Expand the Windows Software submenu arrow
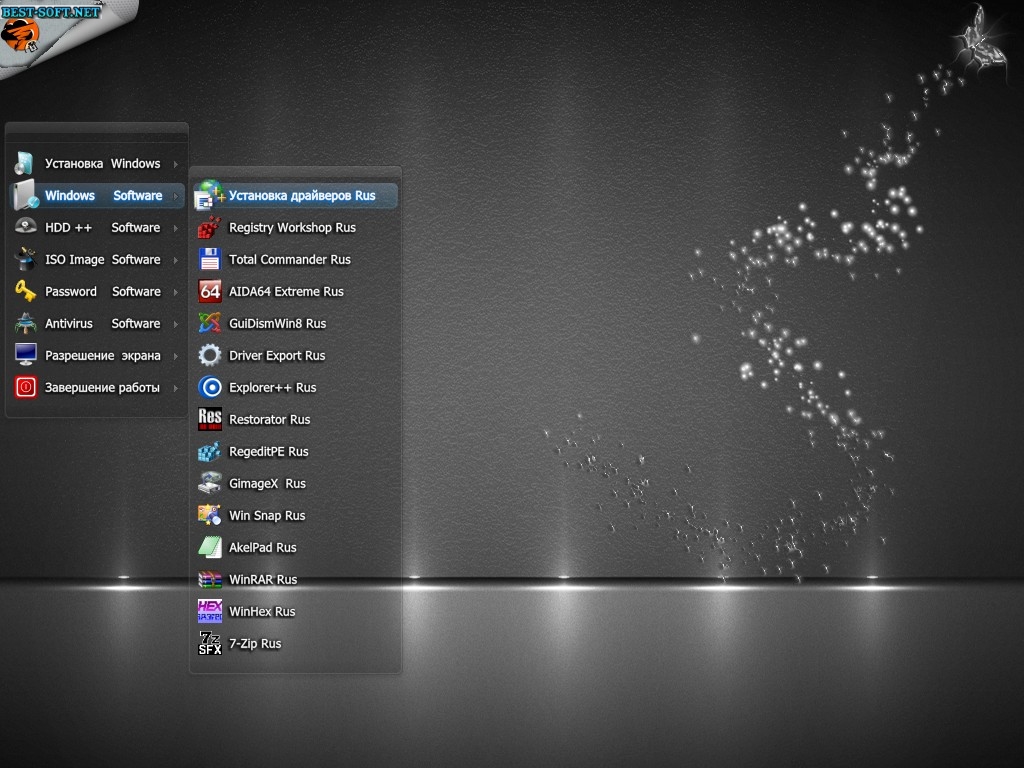The width and height of the screenshot is (1024, 768). [x=176, y=196]
